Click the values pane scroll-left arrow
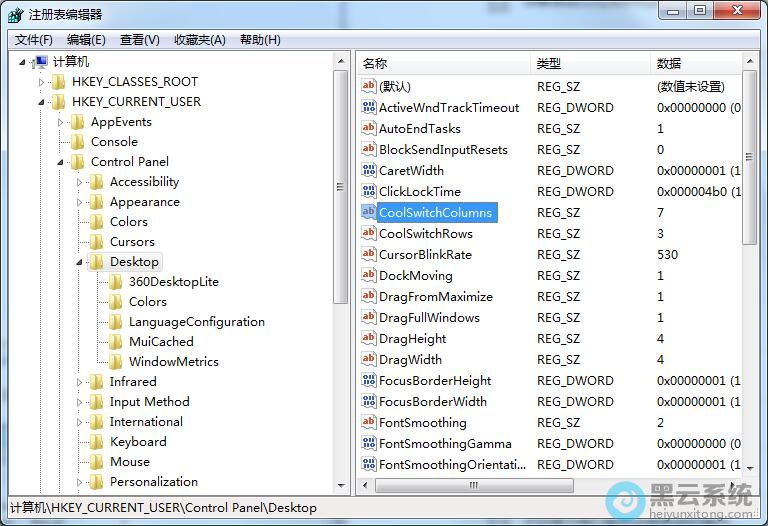The image size is (768, 526). click(x=365, y=485)
